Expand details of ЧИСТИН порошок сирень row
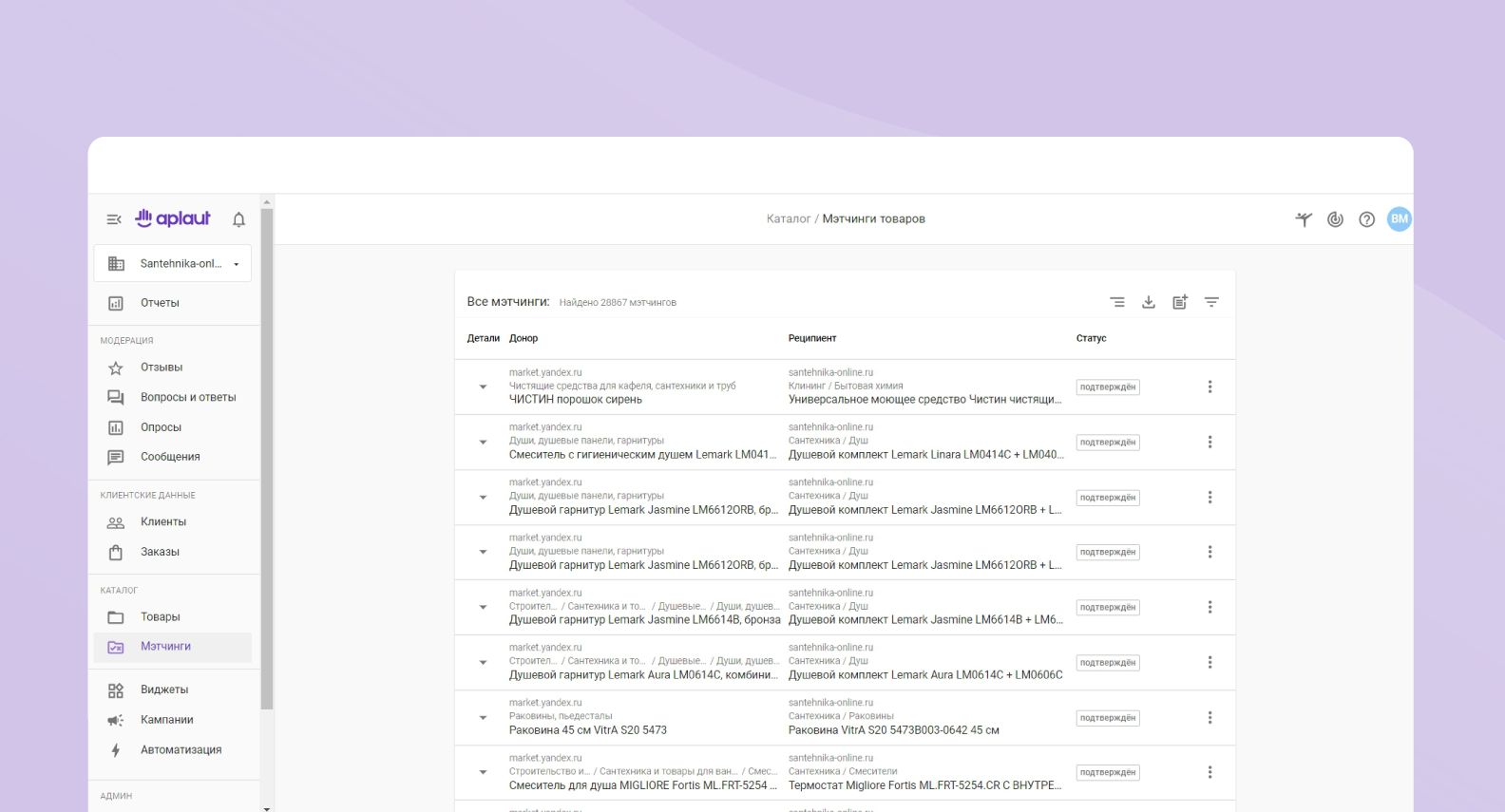 tap(483, 387)
